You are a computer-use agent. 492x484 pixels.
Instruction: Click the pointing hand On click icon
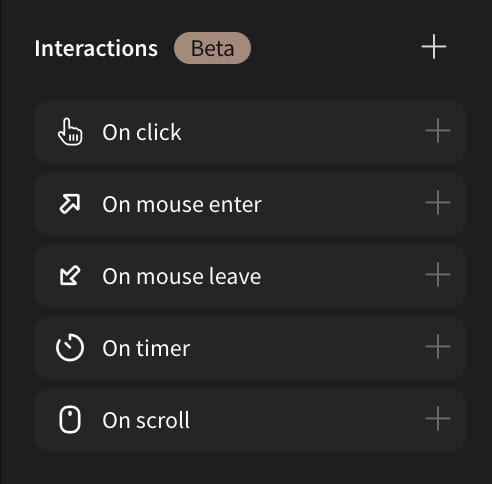click(x=70, y=132)
